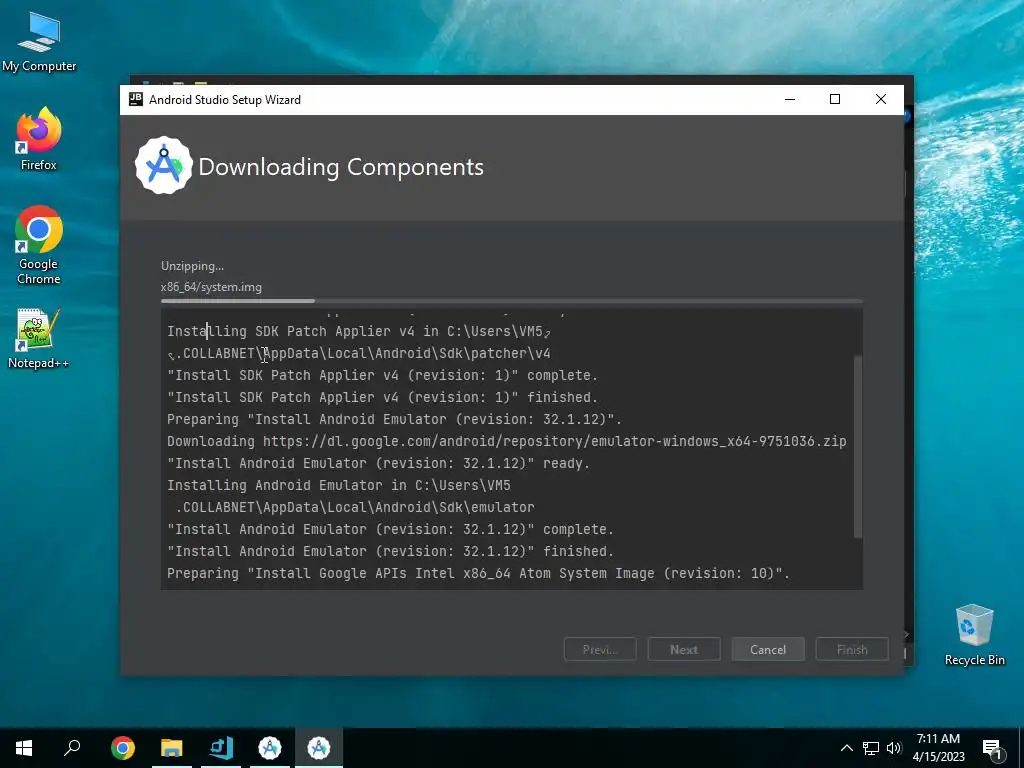Open the notification center icon
The image size is (1024, 768).
(x=992, y=748)
